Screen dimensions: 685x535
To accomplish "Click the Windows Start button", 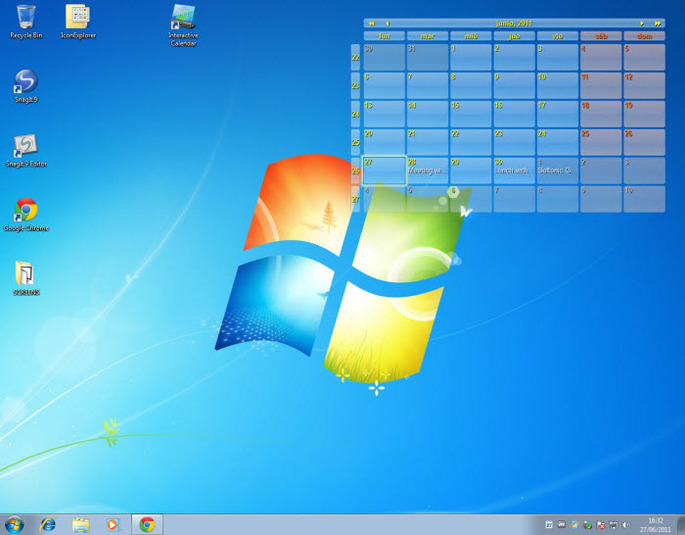I will pos(14,524).
